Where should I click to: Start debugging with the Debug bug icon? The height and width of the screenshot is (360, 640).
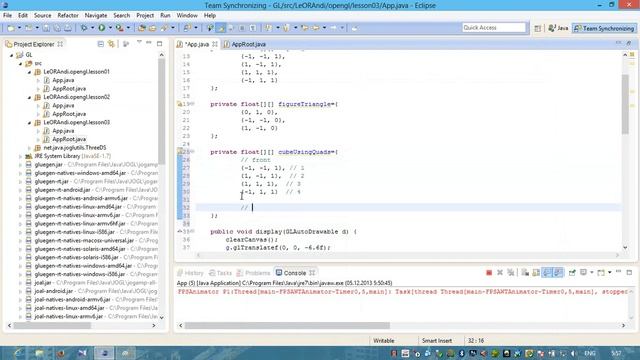pos(84,28)
